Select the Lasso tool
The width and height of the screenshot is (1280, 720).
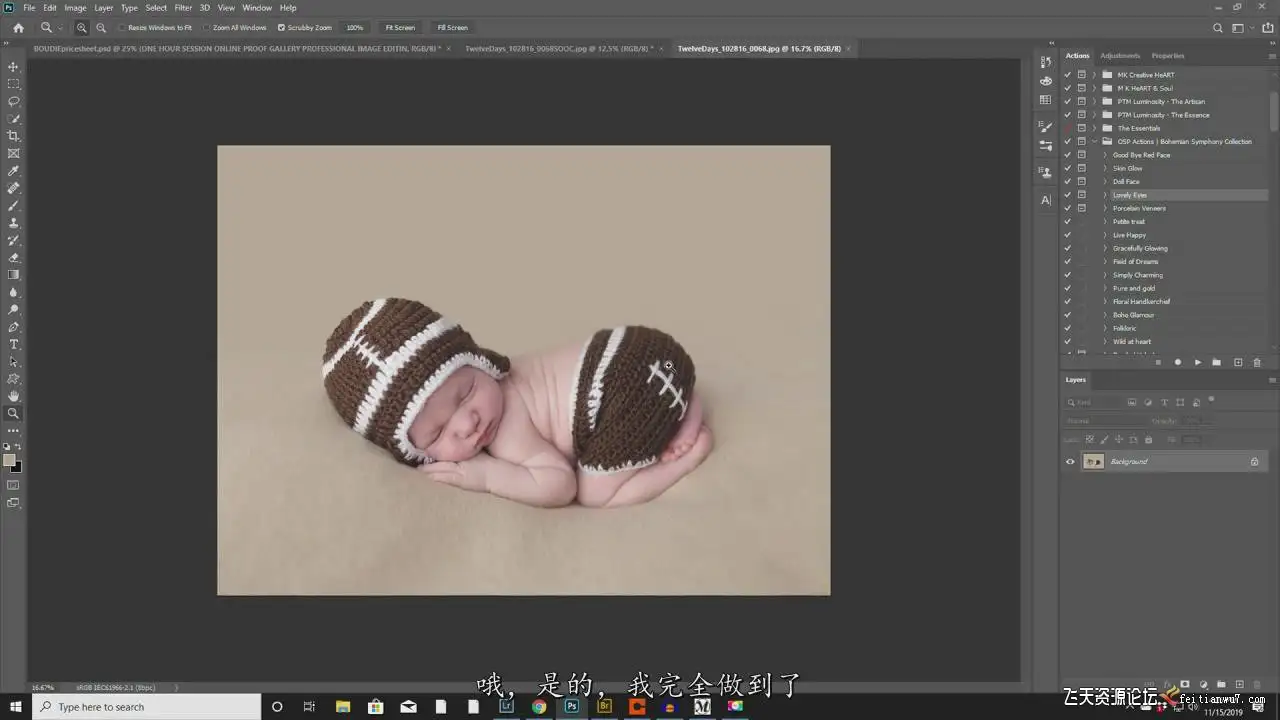14,101
